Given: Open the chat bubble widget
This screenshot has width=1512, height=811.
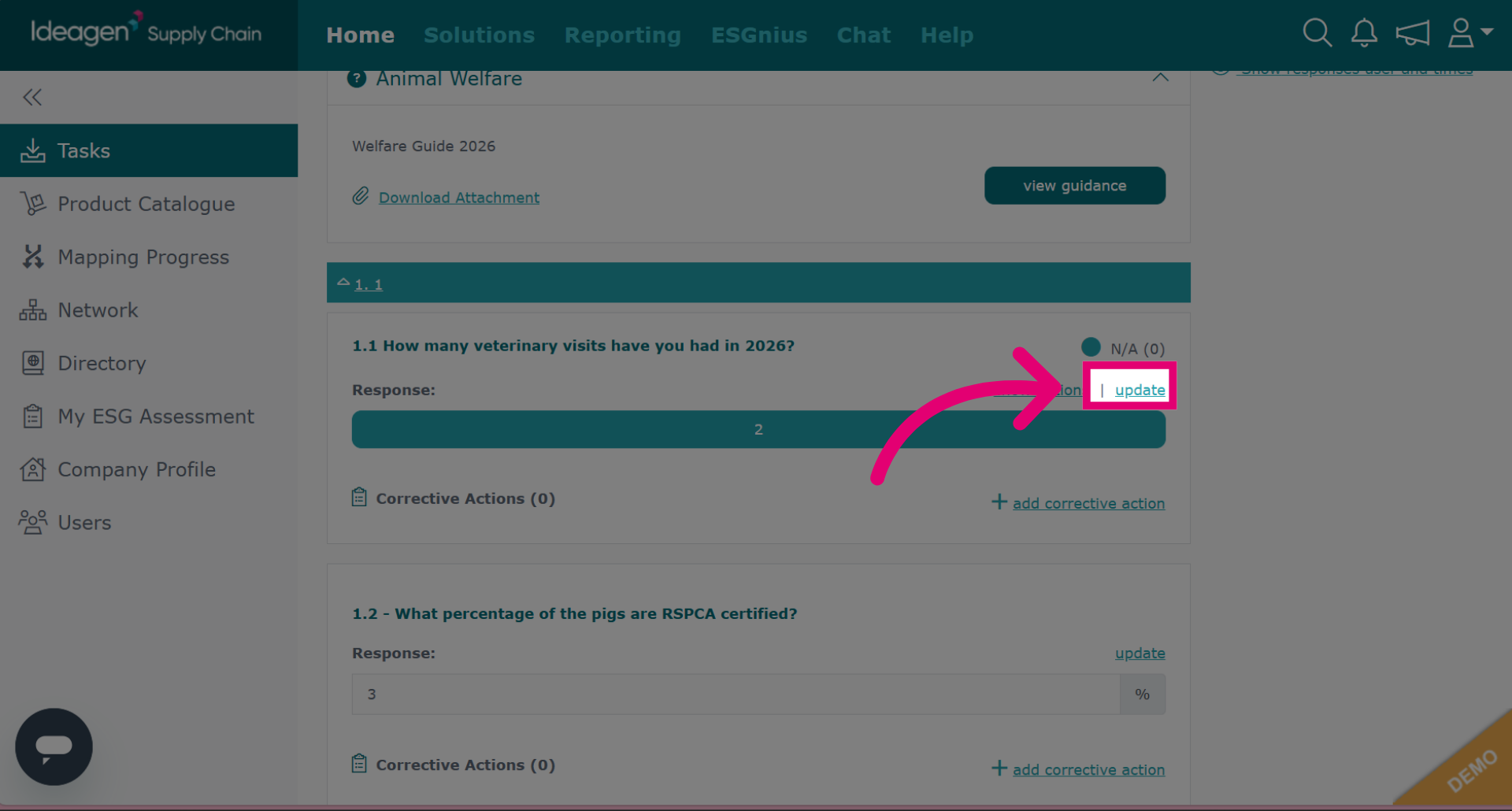Looking at the screenshot, I should pyautogui.click(x=54, y=746).
